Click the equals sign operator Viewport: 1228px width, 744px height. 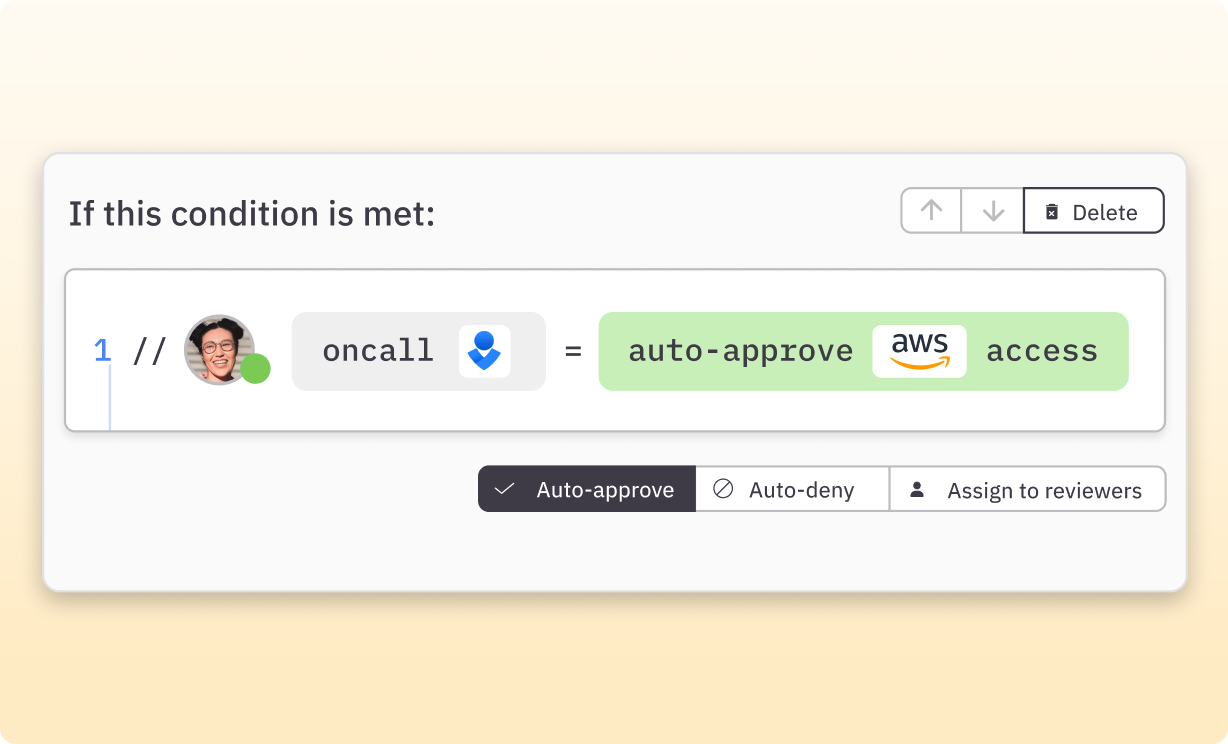(x=573, y=352)
